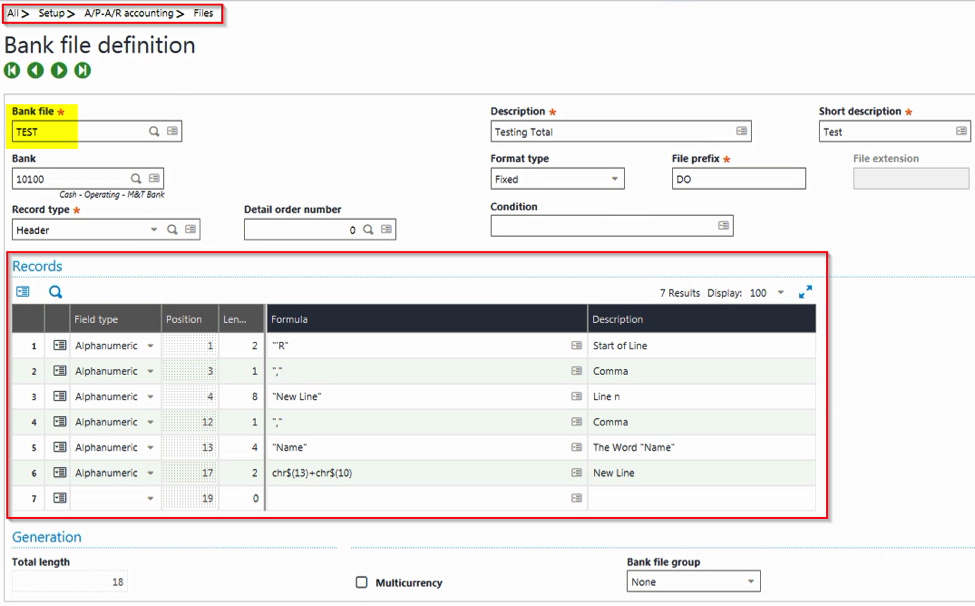Click the previous record arrow
Screen dimensions: 975x606
pyautogui.click(x=34, y=70)
